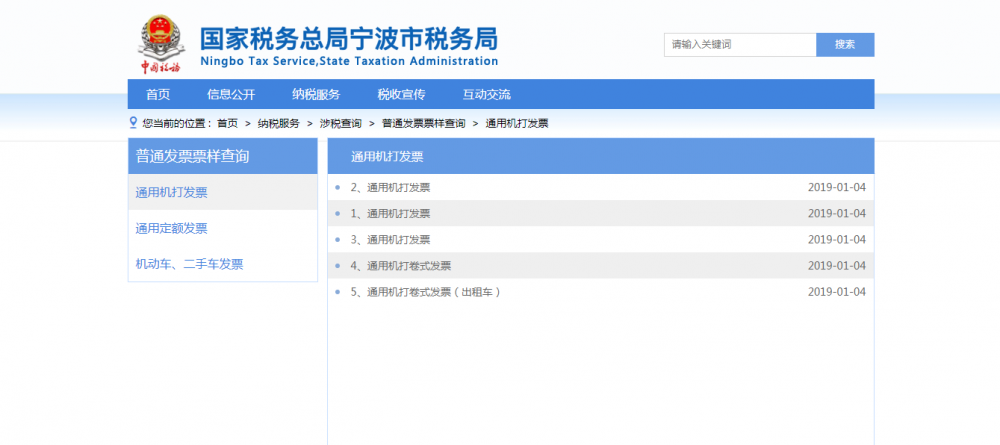Select 通用机打发票 in left sidebar
Screen dimensions: 1000x445
click(172, 192)
